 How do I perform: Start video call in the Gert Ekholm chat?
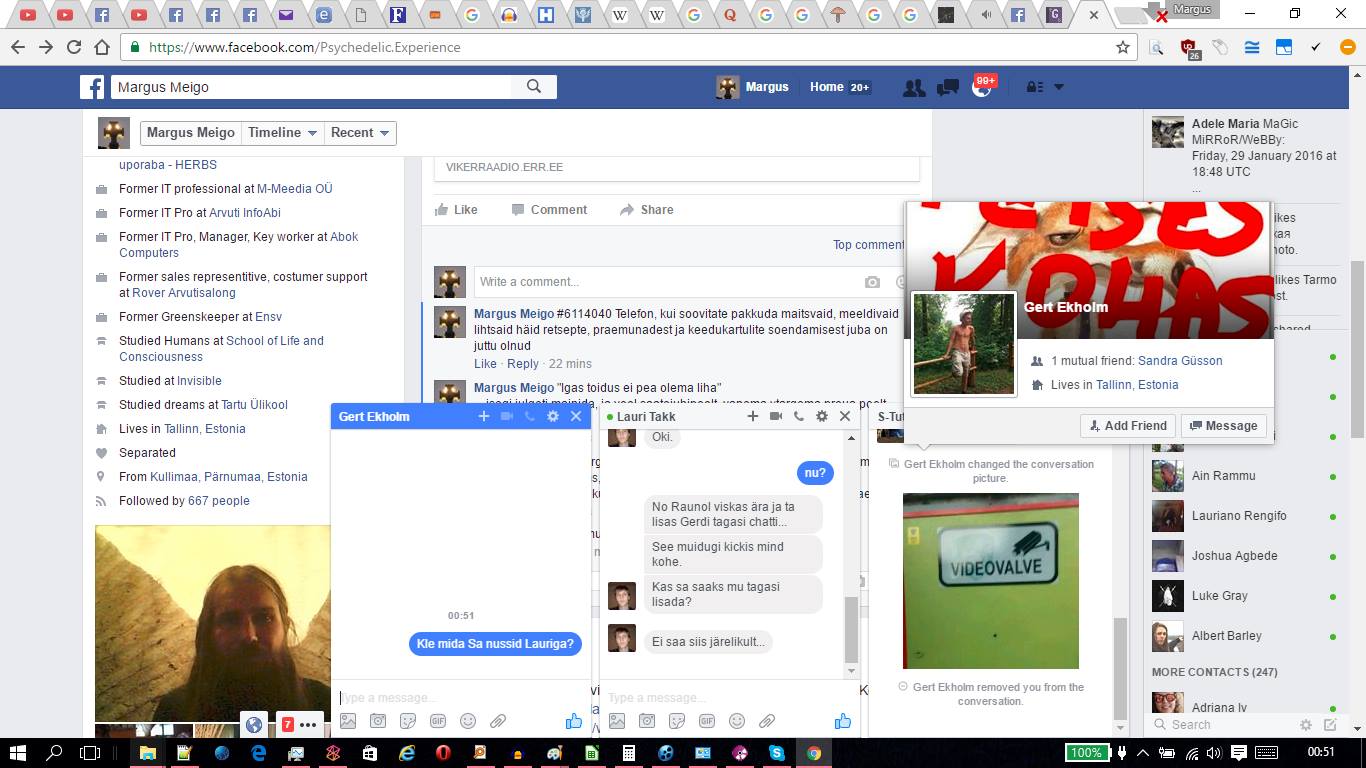(x=507, y=416)
